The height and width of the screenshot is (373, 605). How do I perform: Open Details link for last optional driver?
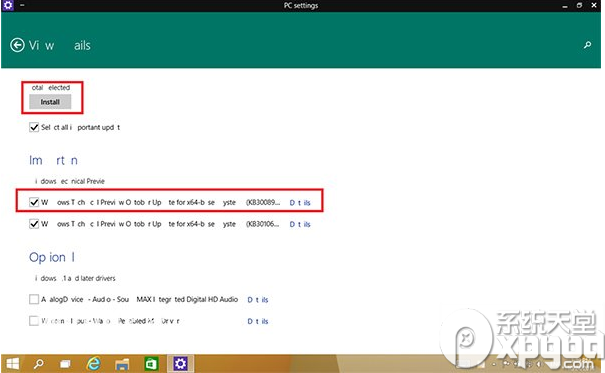pyautogui.click(x=258, y=321)
